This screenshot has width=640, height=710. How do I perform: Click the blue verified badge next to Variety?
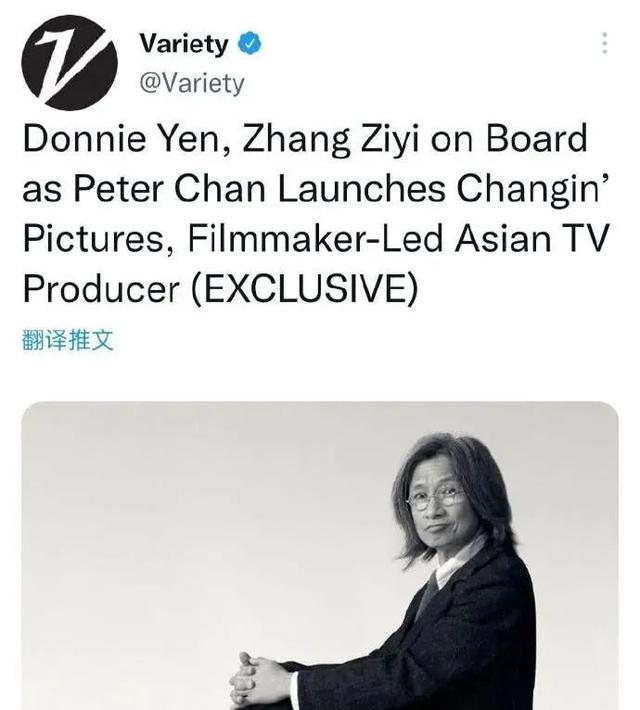click(x=250, y=43)
